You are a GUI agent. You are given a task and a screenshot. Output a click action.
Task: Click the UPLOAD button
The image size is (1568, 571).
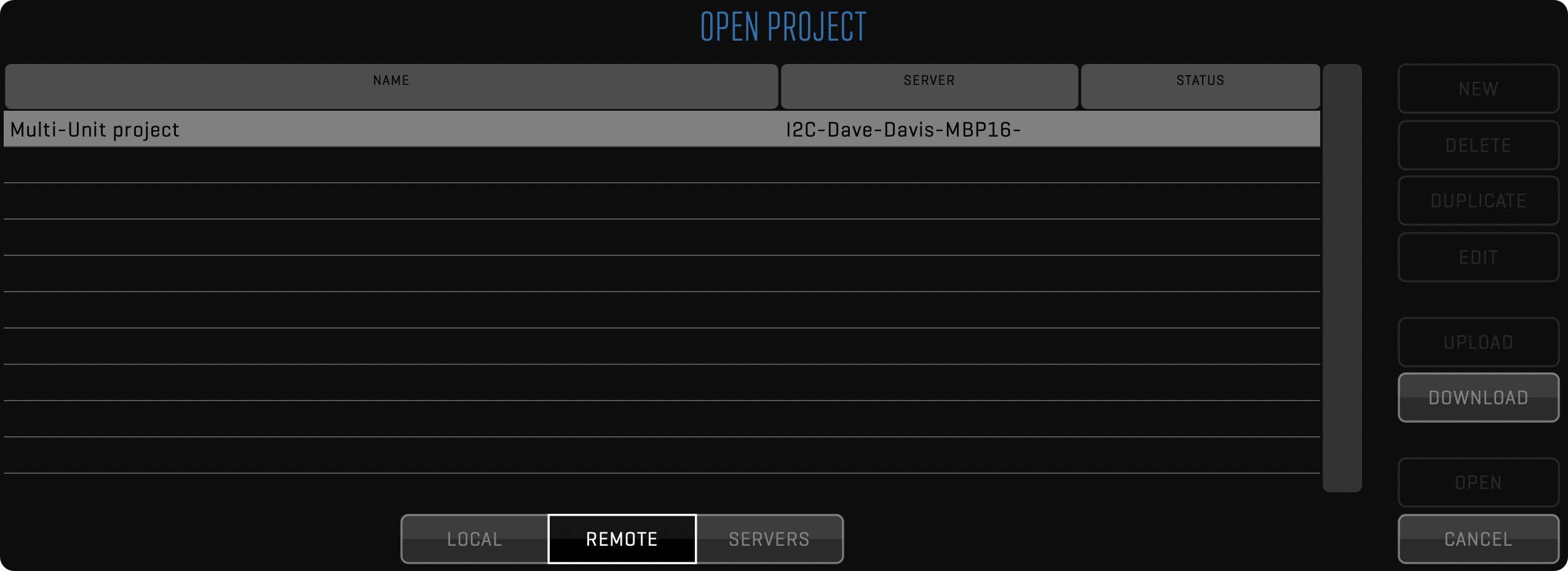pos(1478,342)
